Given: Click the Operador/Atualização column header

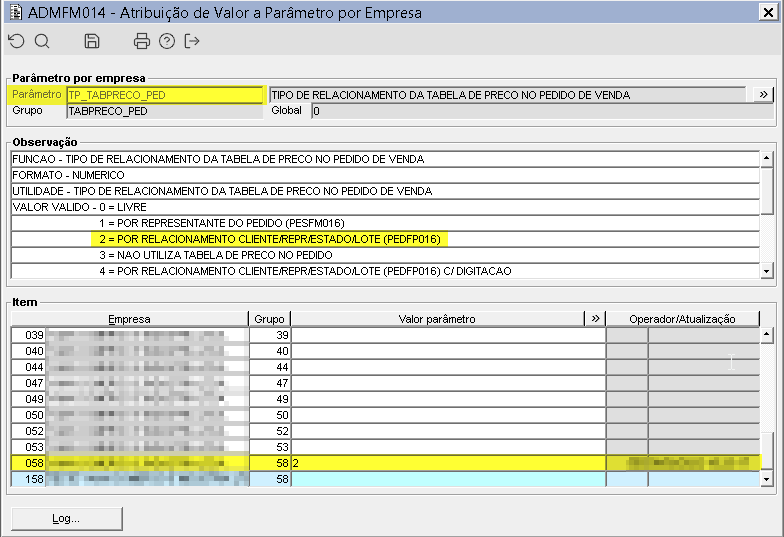Looking at the screenshot, I should tap(682, 318).
